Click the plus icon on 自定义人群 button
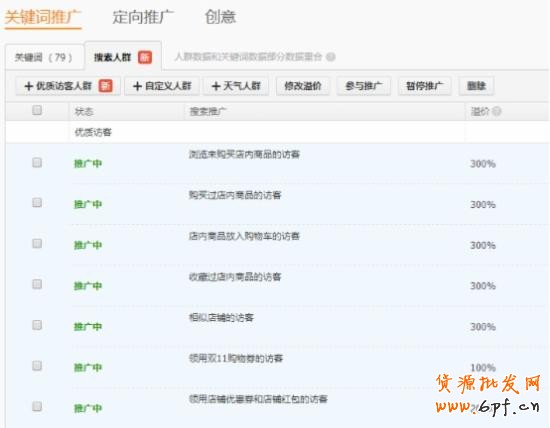This screenshot has width=550, height=428. click(x=138, y=86)
